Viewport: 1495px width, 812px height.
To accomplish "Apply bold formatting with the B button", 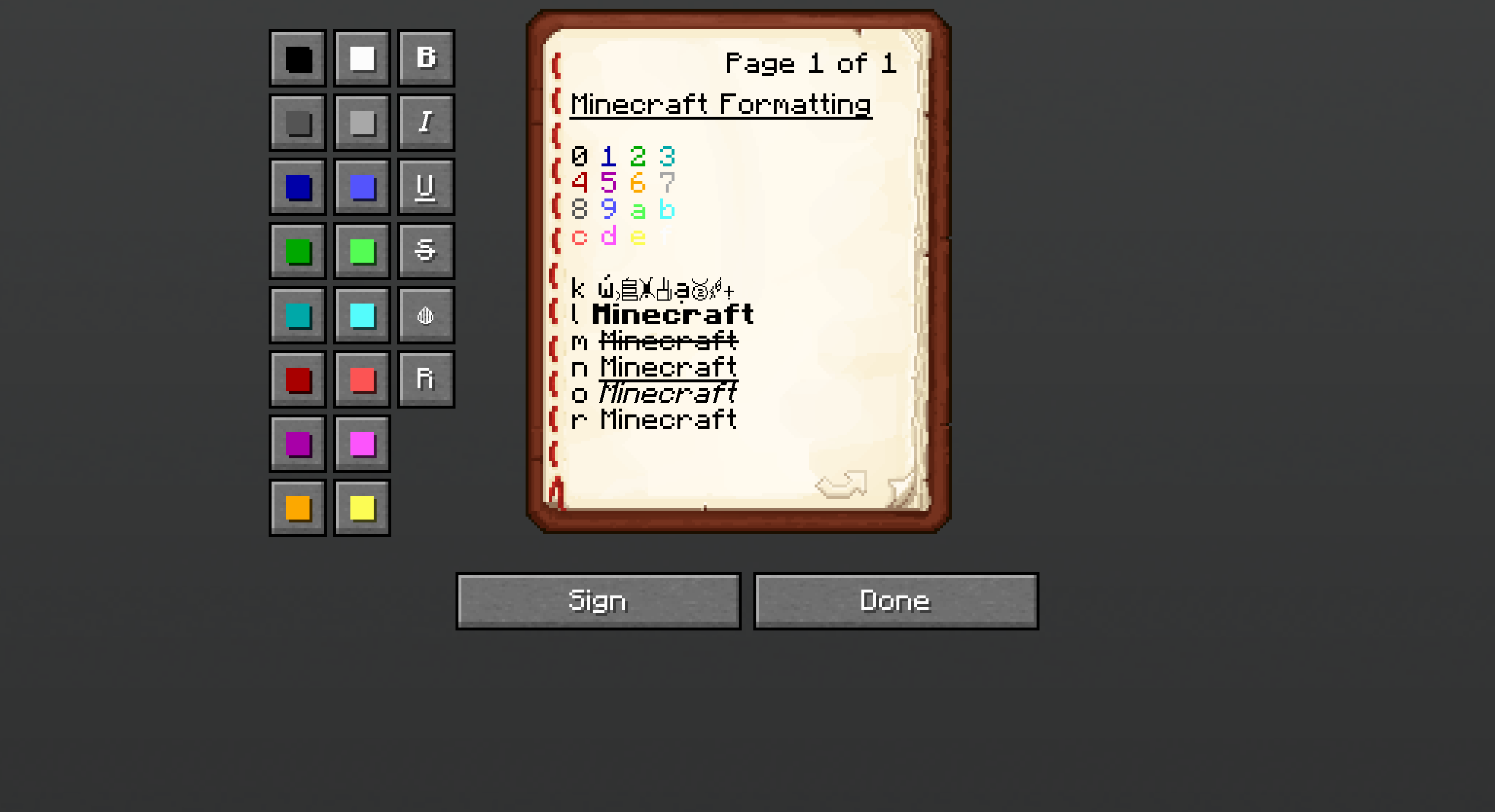I will (426, 58).
